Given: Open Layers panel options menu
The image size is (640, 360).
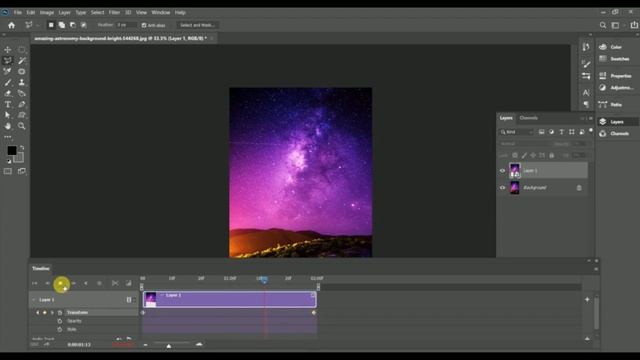Looking at the screenshot, I should (x=591, y=118).
